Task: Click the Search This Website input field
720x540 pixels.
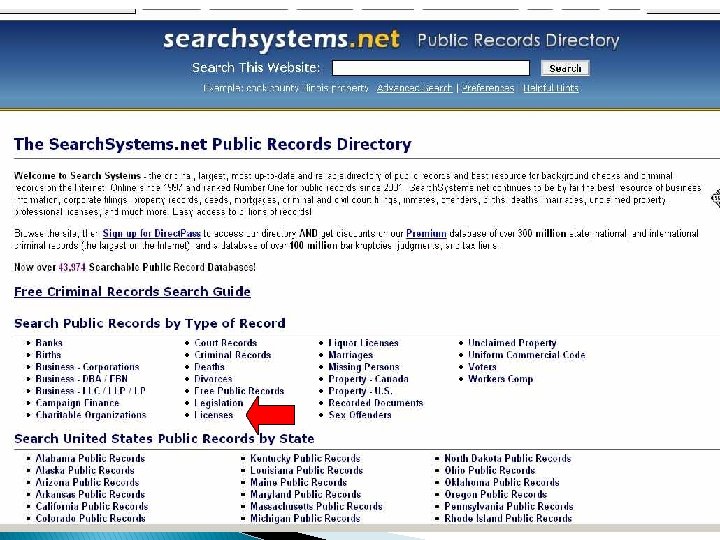Action: 431,68
